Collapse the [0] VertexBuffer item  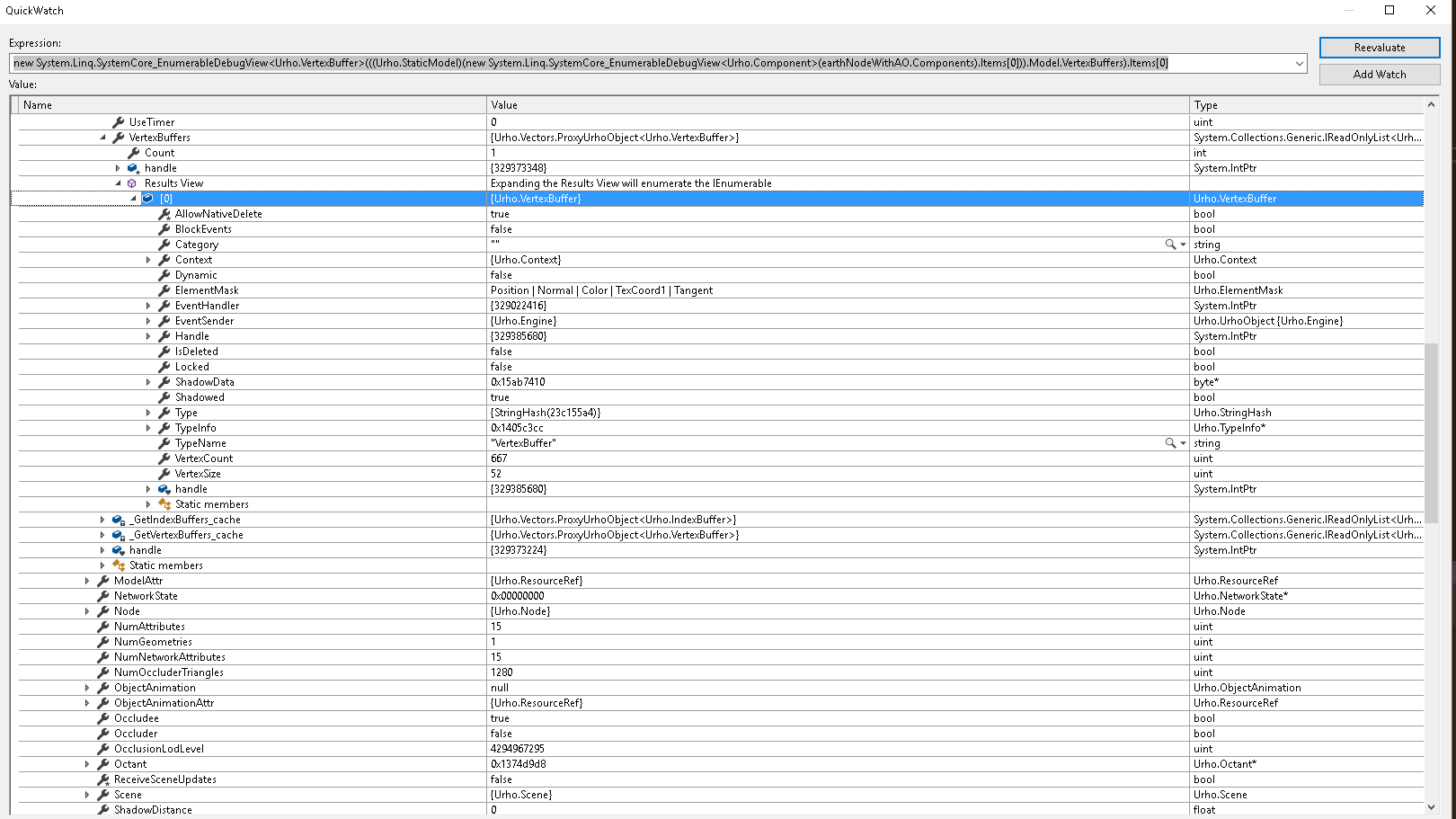(133, 199)
